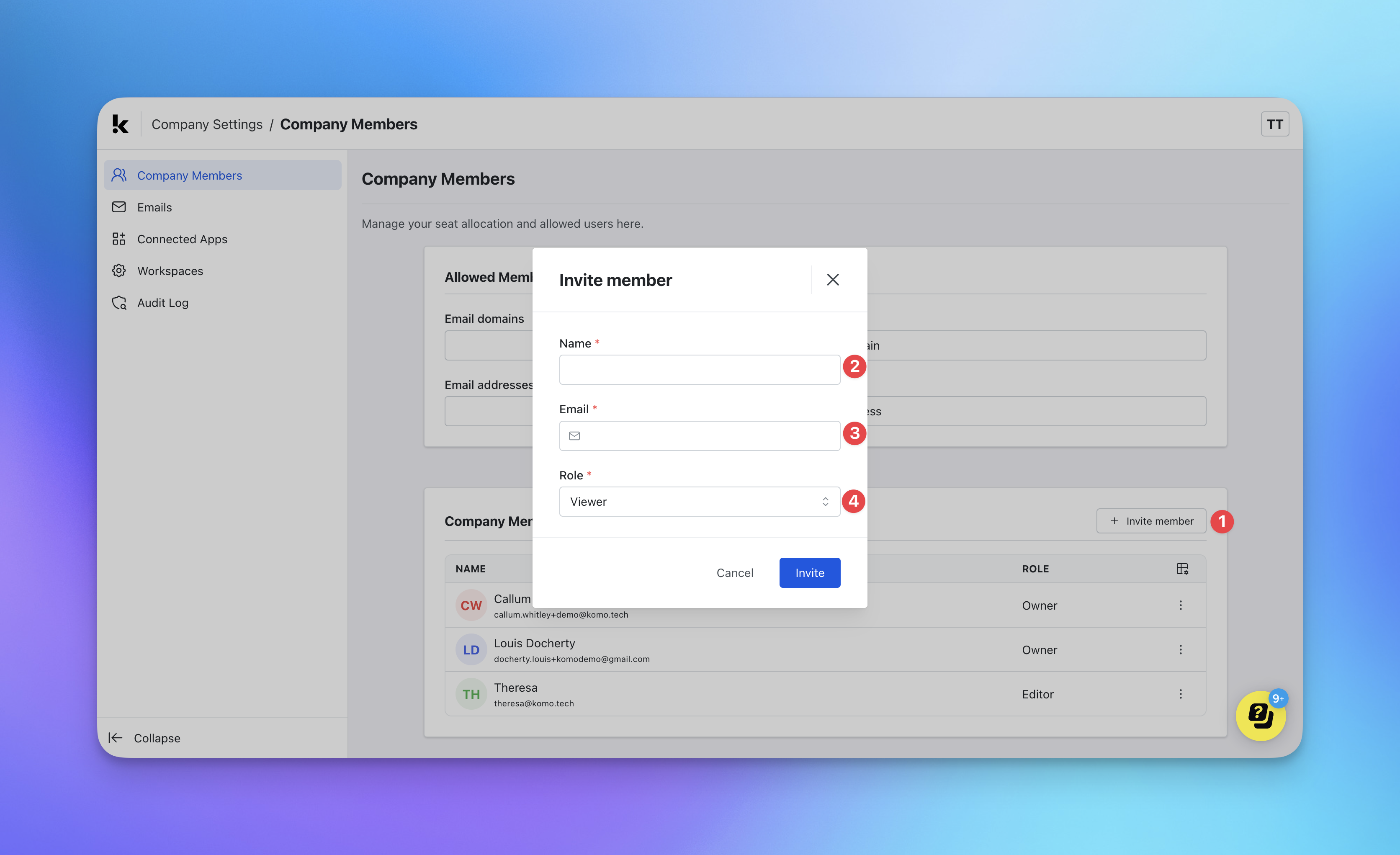Open Louis Docherty's three-dot menu
The image size is (1400, 855).
coord(1180,650)
